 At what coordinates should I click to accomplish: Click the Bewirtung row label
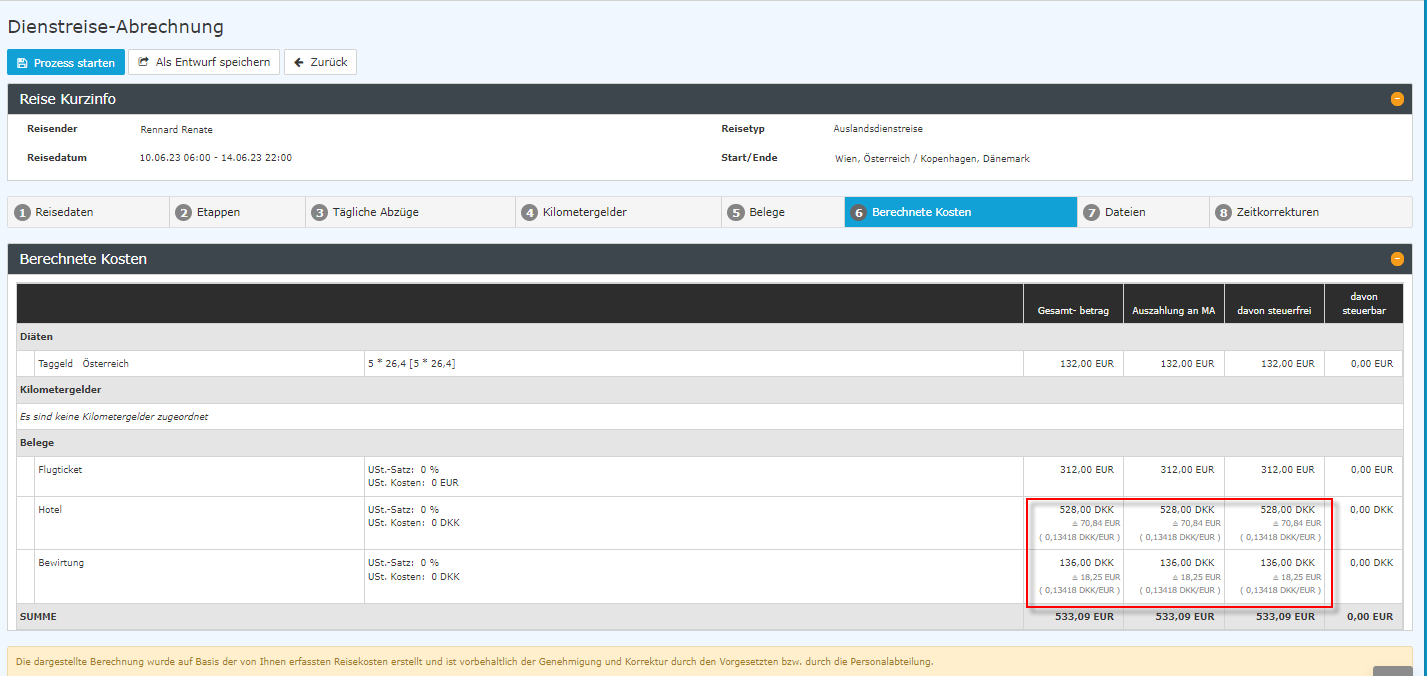61,563
